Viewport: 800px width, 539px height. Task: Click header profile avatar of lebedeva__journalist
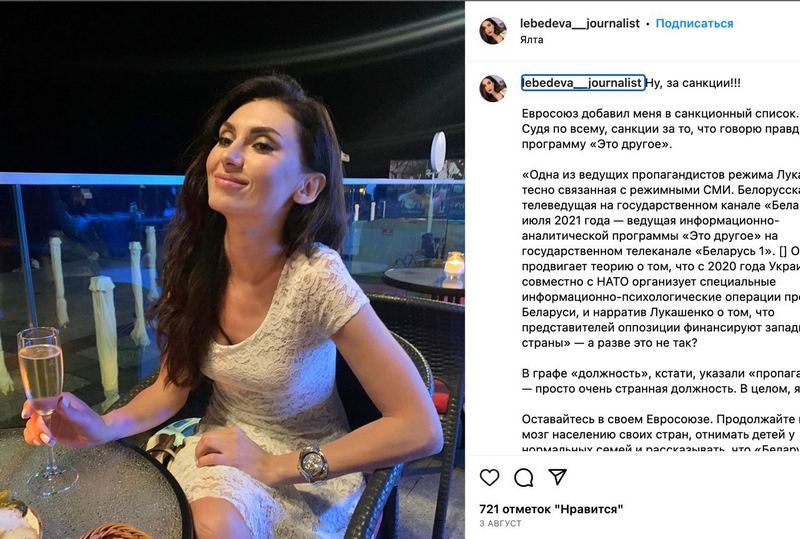[493, 31]
